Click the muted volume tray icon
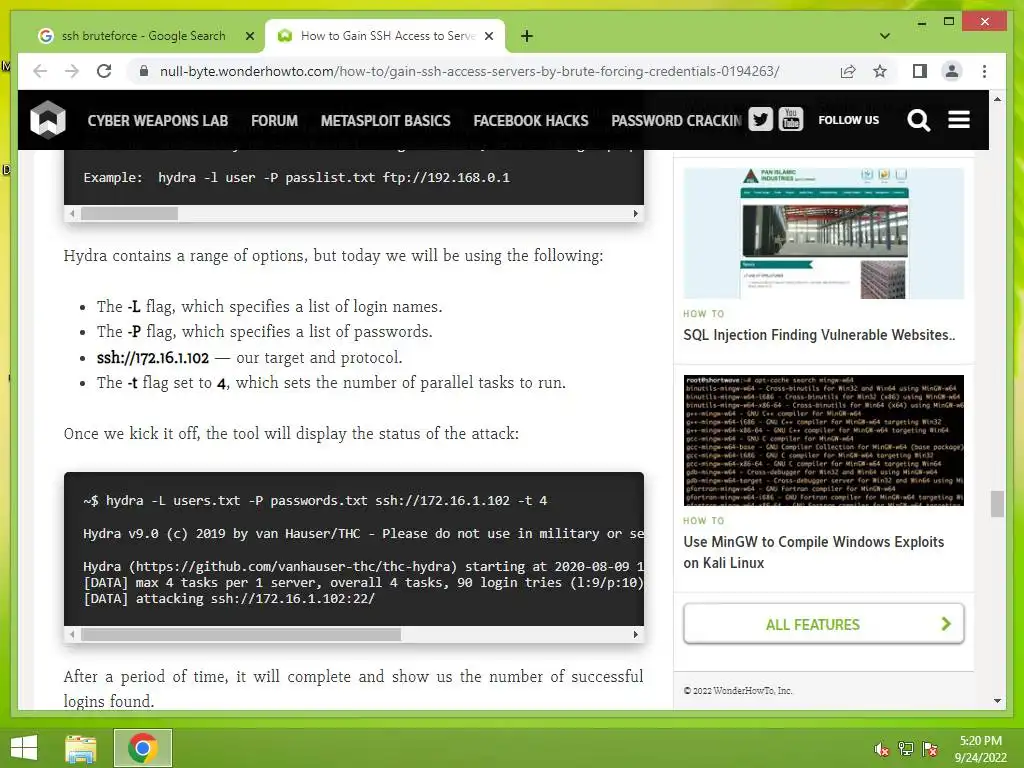The image size is (1024, 768). click(x=882, y=749)
